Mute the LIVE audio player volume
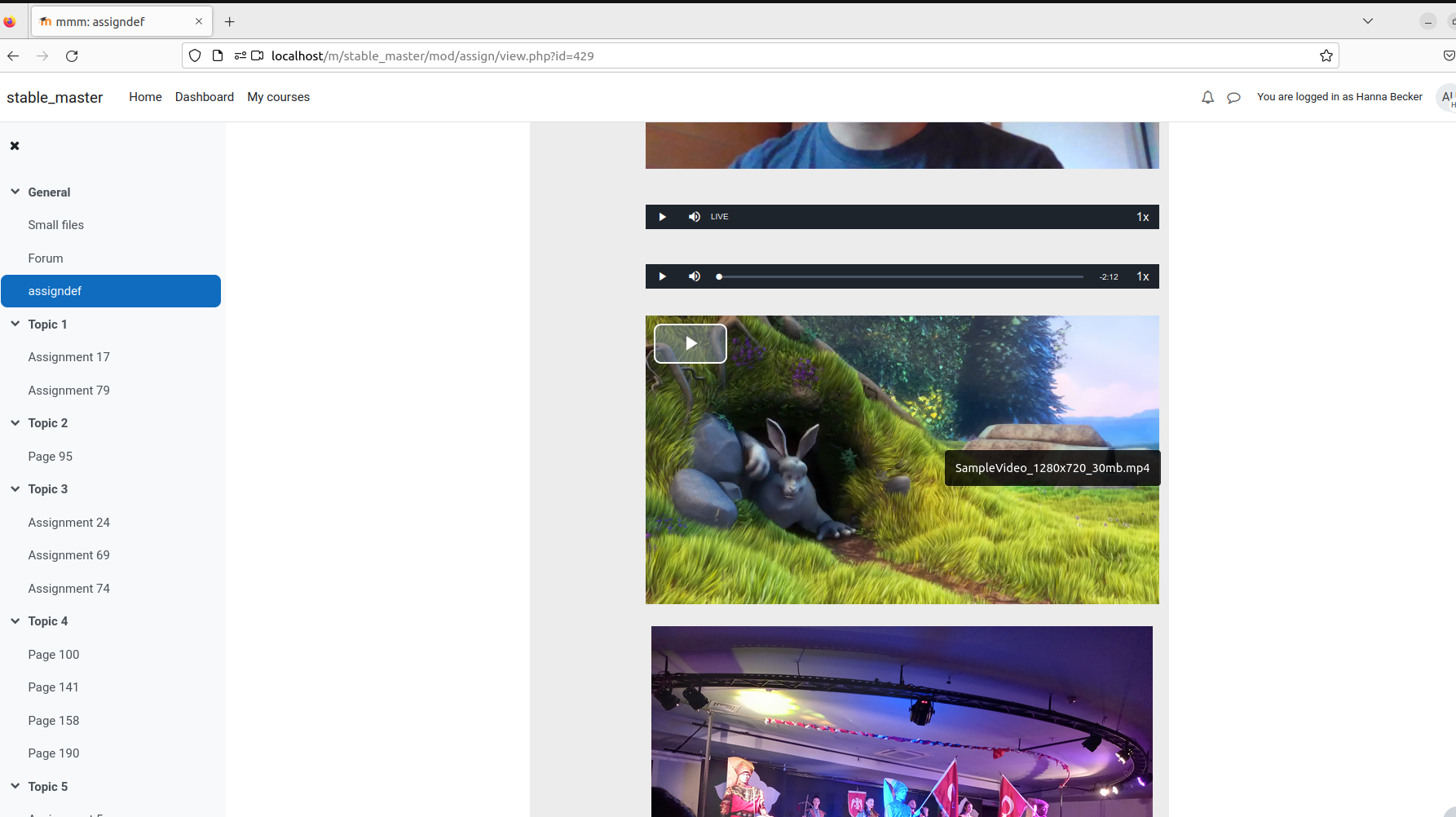 click(694, 217)
